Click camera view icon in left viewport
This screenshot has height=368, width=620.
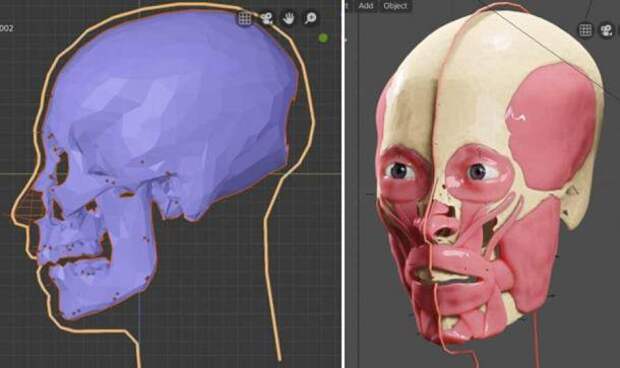[267, 18]
